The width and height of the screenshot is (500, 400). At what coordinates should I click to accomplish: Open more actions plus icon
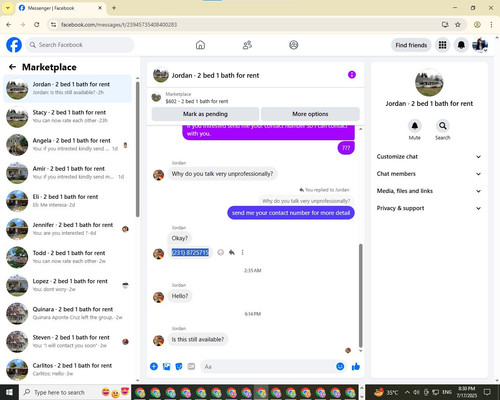[154, 367]
